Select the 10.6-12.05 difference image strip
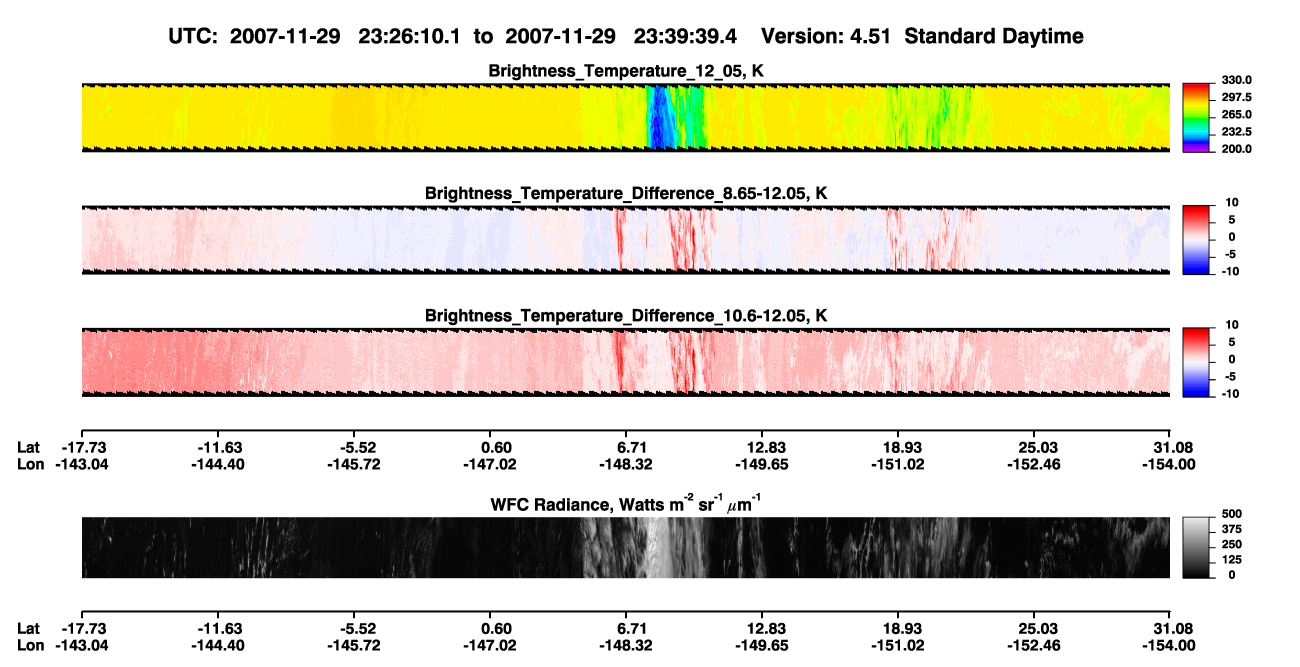The image size is (1300, 667). (x=625, y=362)
